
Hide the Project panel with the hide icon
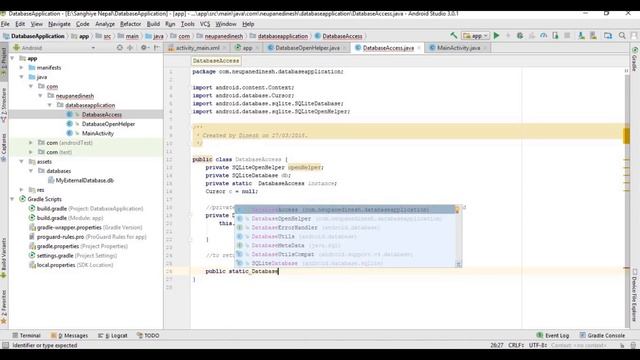[157, 47]
